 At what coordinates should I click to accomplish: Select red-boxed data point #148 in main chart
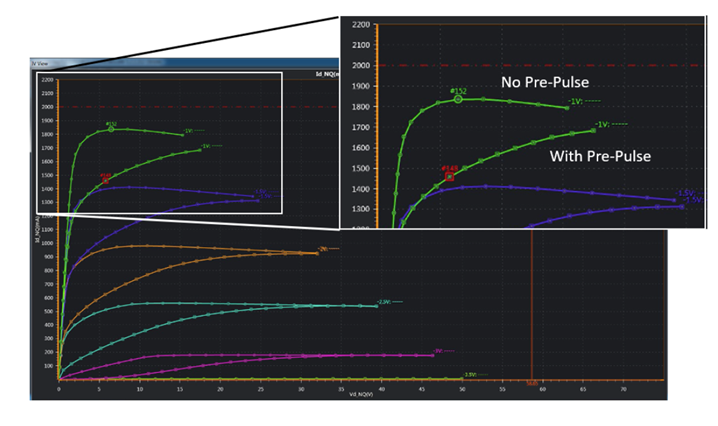point(106,181)
